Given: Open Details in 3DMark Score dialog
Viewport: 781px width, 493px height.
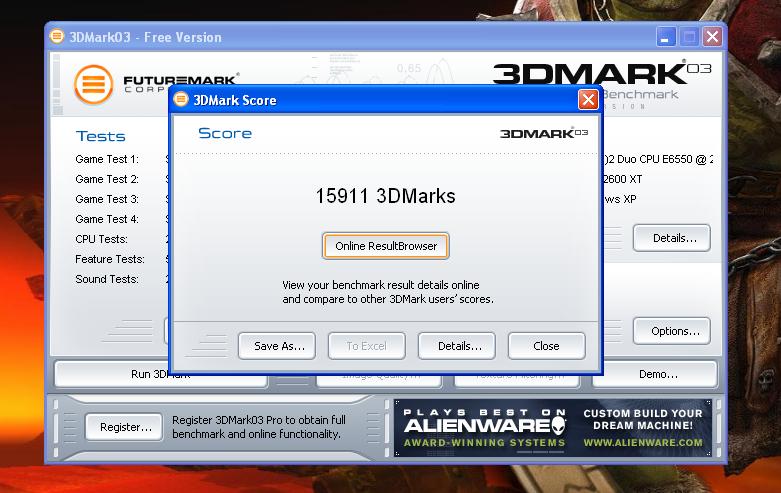Looking at the screenshot, I should click(457, 346).
